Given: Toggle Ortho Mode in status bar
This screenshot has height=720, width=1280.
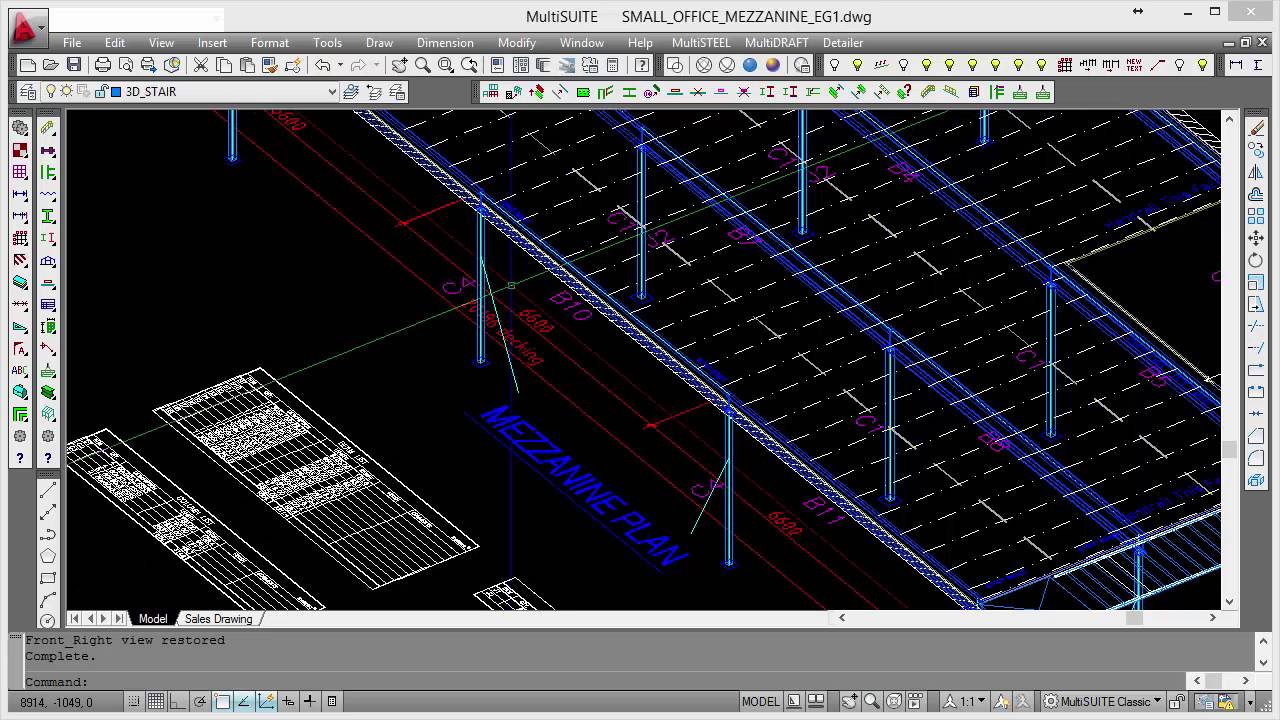Looking at the screenshot, I should click(178, 702).
